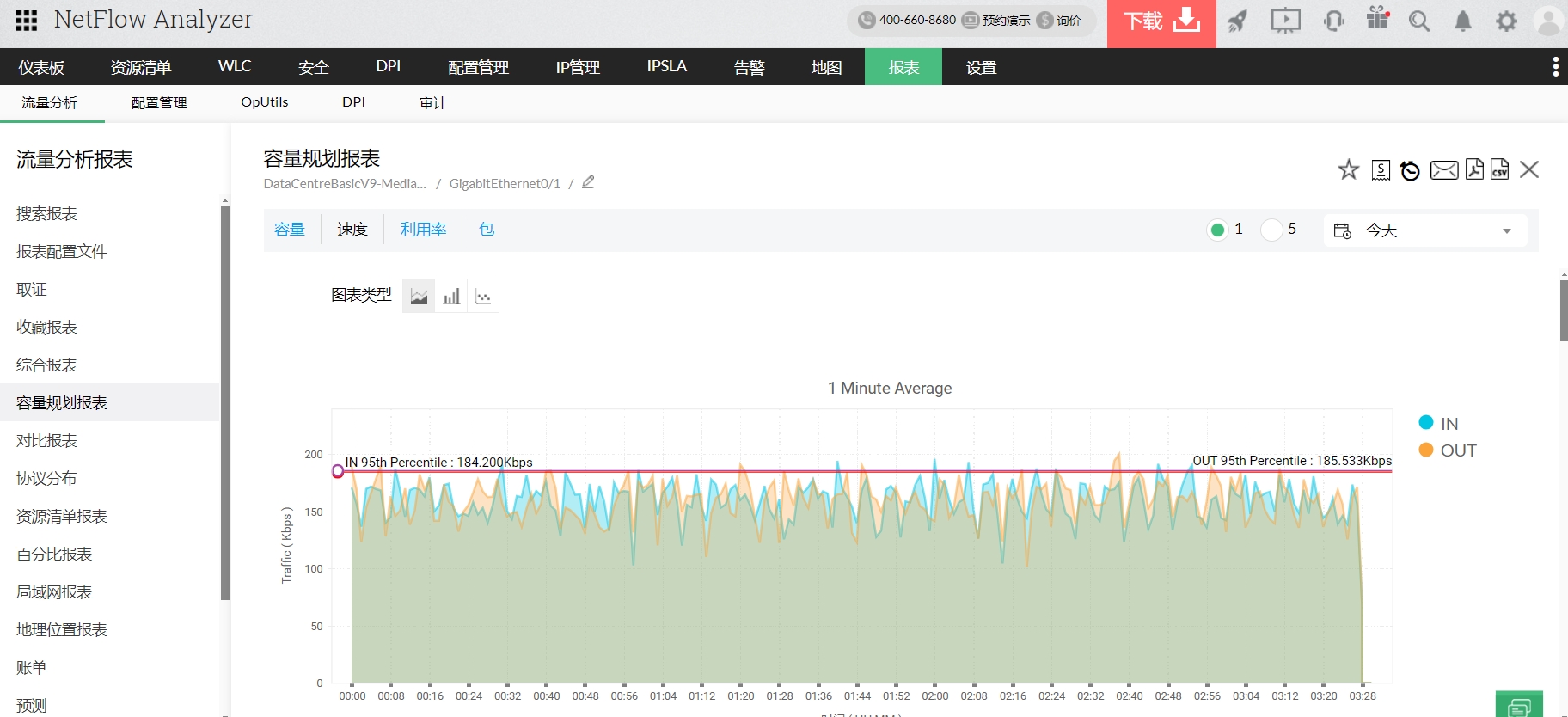Switch chart to scatter plot type

click(483, 297)
